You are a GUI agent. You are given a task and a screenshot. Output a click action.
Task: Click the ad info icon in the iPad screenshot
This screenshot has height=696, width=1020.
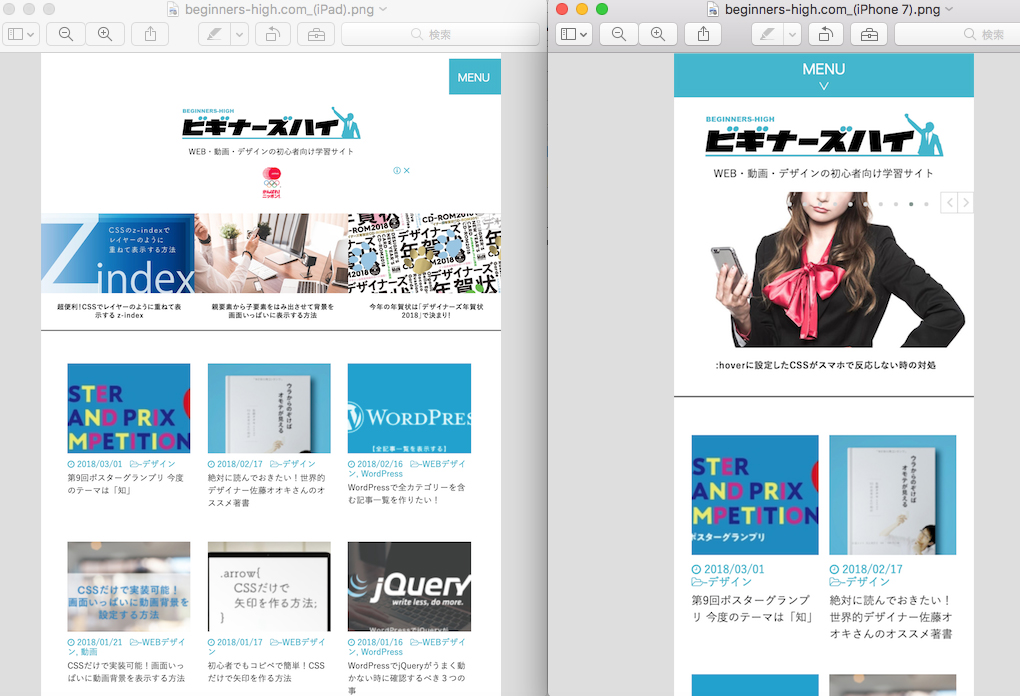point(396,170)
